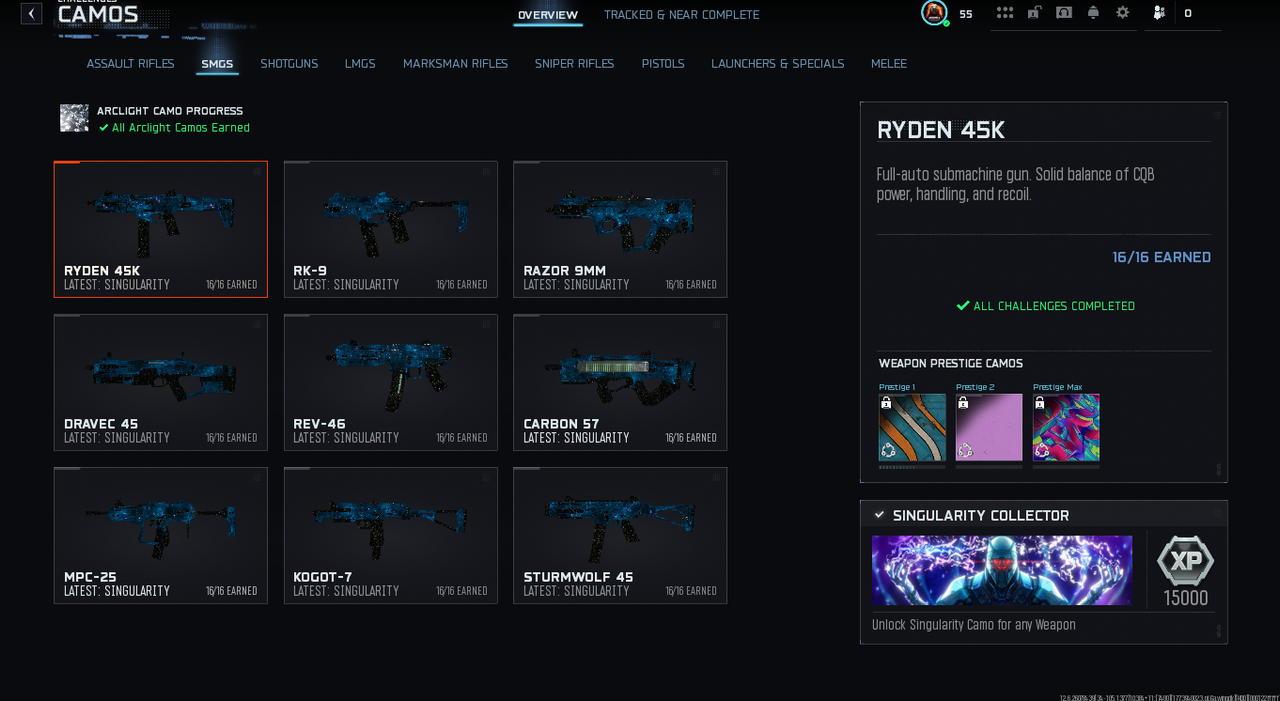Image resolution: width=1280 pixels, height=701 pixels.
Task: Open the player profile avatar
Action: tap(934, 13)
